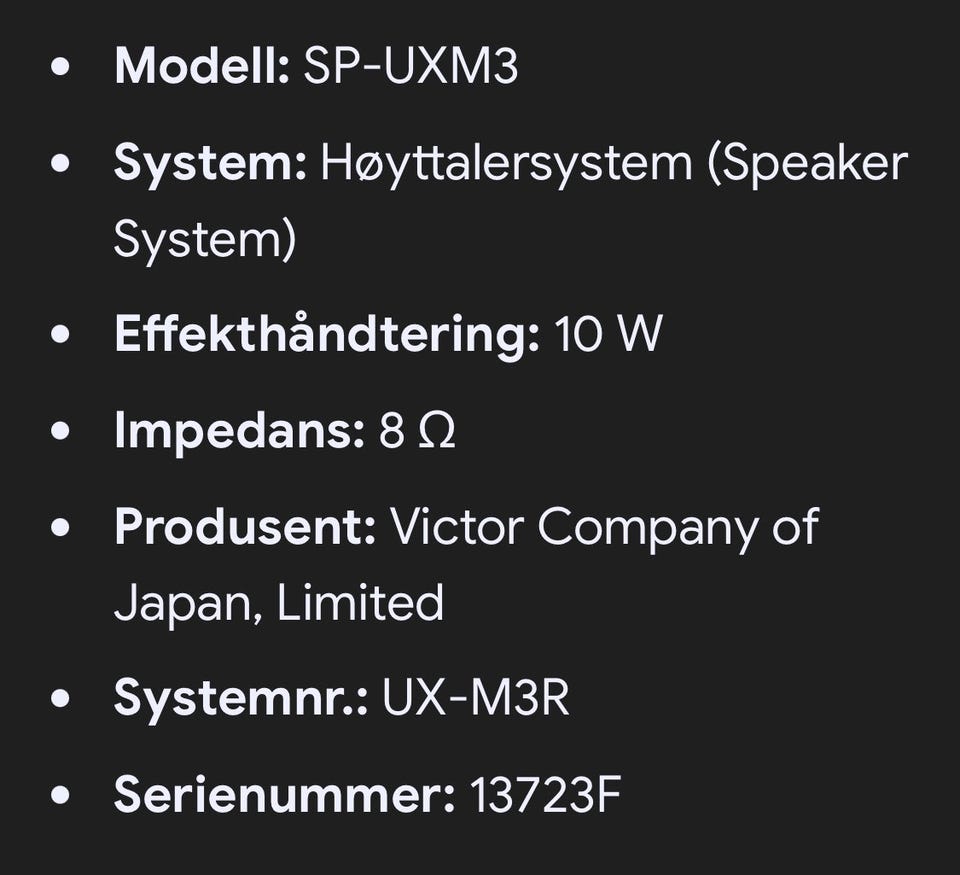960x875 pixels.
Task: Select the SP-UXM3 model value
Action: pyautogui.click(x=411, y=66)
